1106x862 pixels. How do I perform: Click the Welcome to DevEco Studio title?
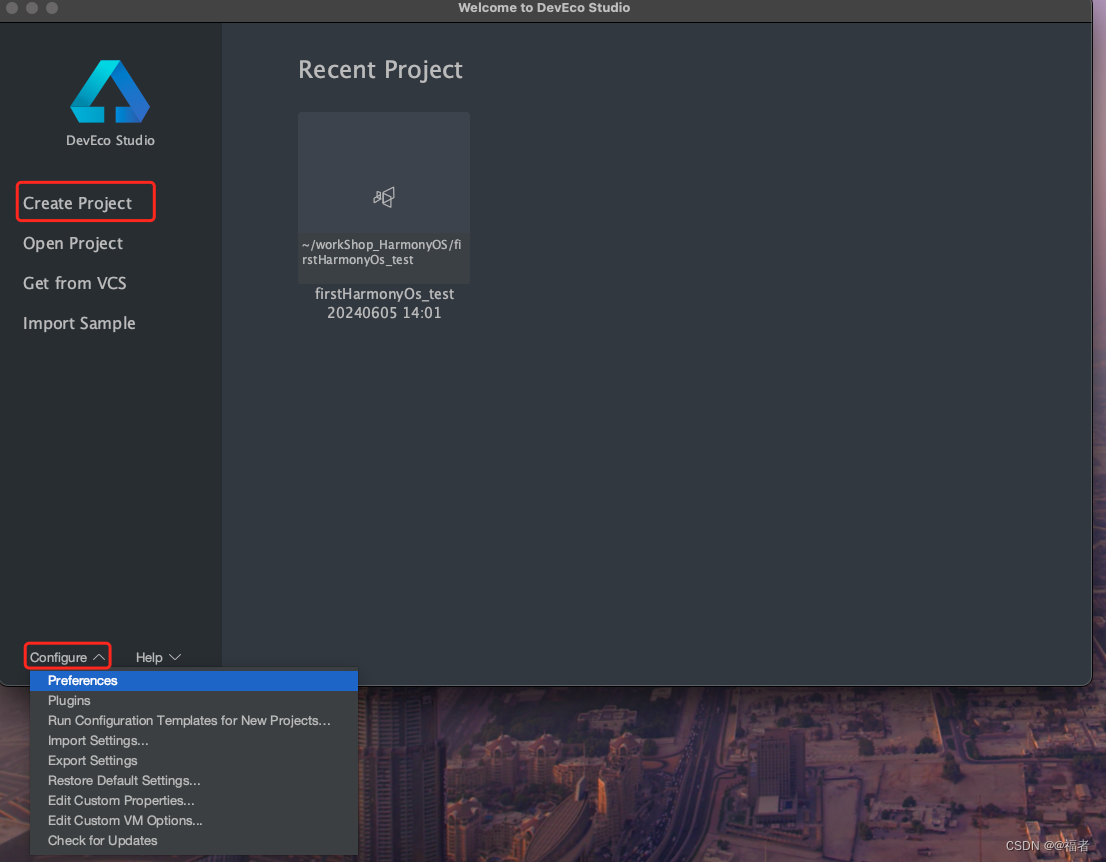pos(544,8)
